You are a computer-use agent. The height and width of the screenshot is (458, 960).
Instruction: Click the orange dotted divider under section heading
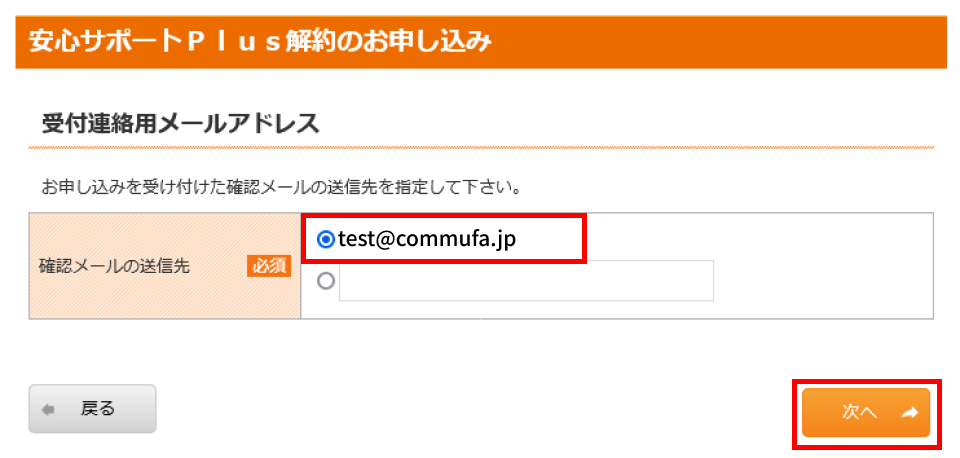pyautogui.click(x=480, y=148)
